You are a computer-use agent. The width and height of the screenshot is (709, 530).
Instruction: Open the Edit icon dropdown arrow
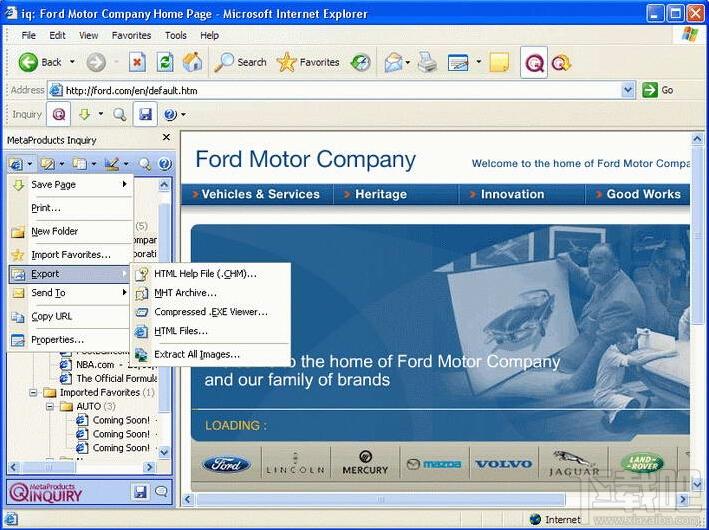(x=478, y=62)
